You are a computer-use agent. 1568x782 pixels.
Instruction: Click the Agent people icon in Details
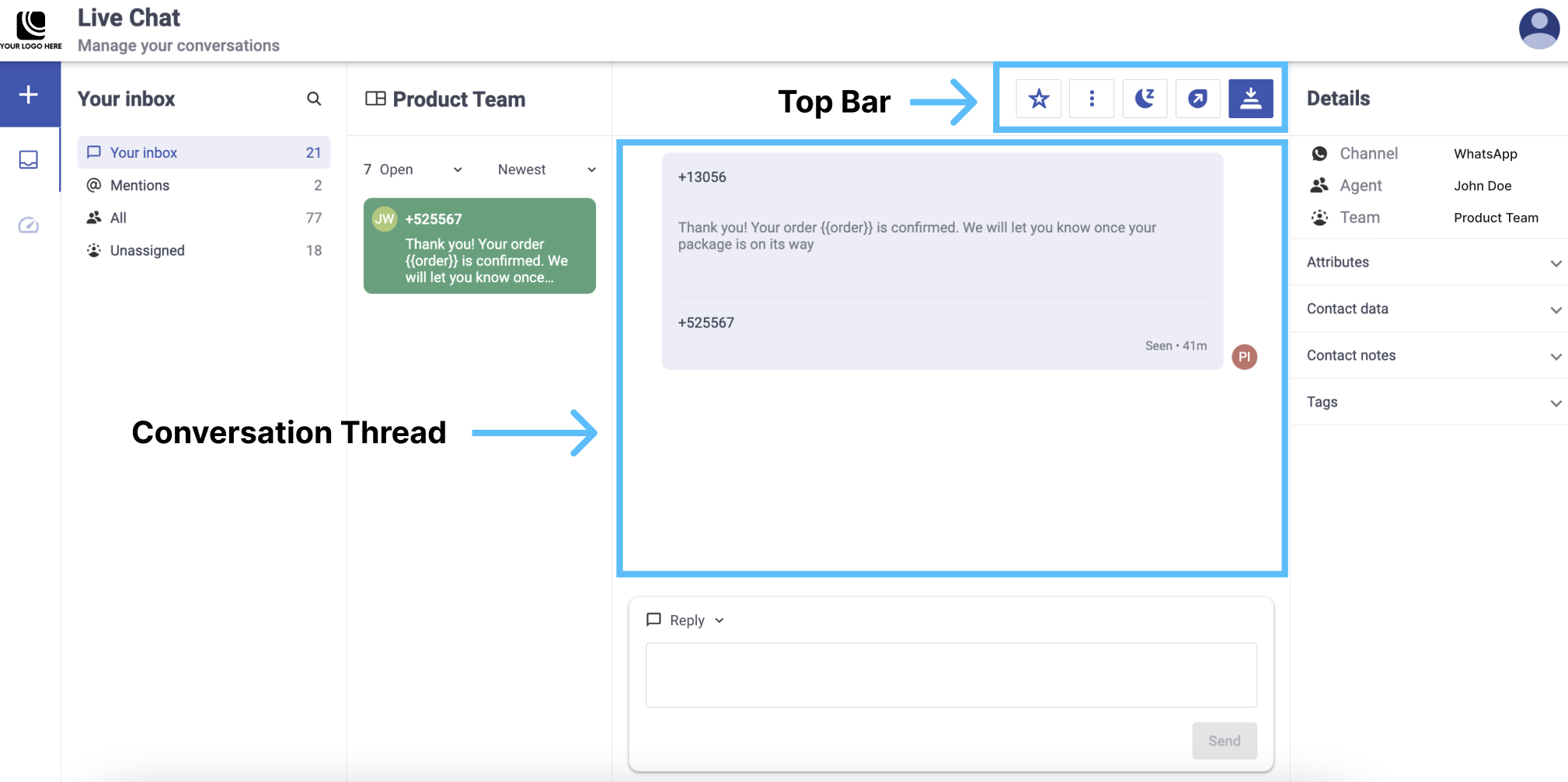click(1319, 186)
